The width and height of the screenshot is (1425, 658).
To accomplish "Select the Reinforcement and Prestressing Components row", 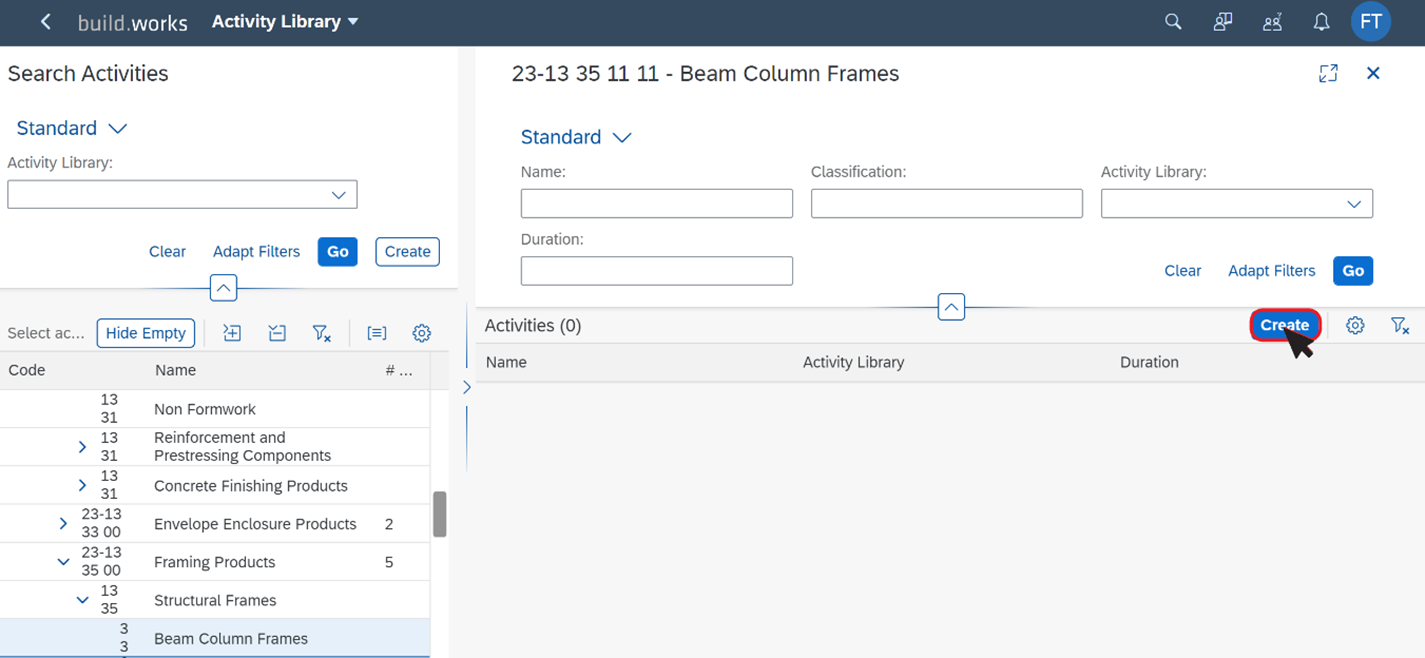I will click(215, 447).
